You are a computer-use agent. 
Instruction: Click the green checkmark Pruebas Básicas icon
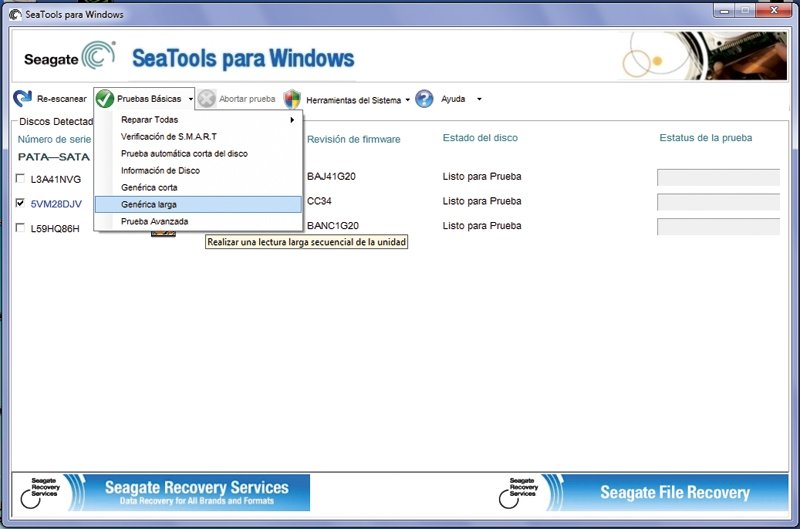click(x=105, y=98)
